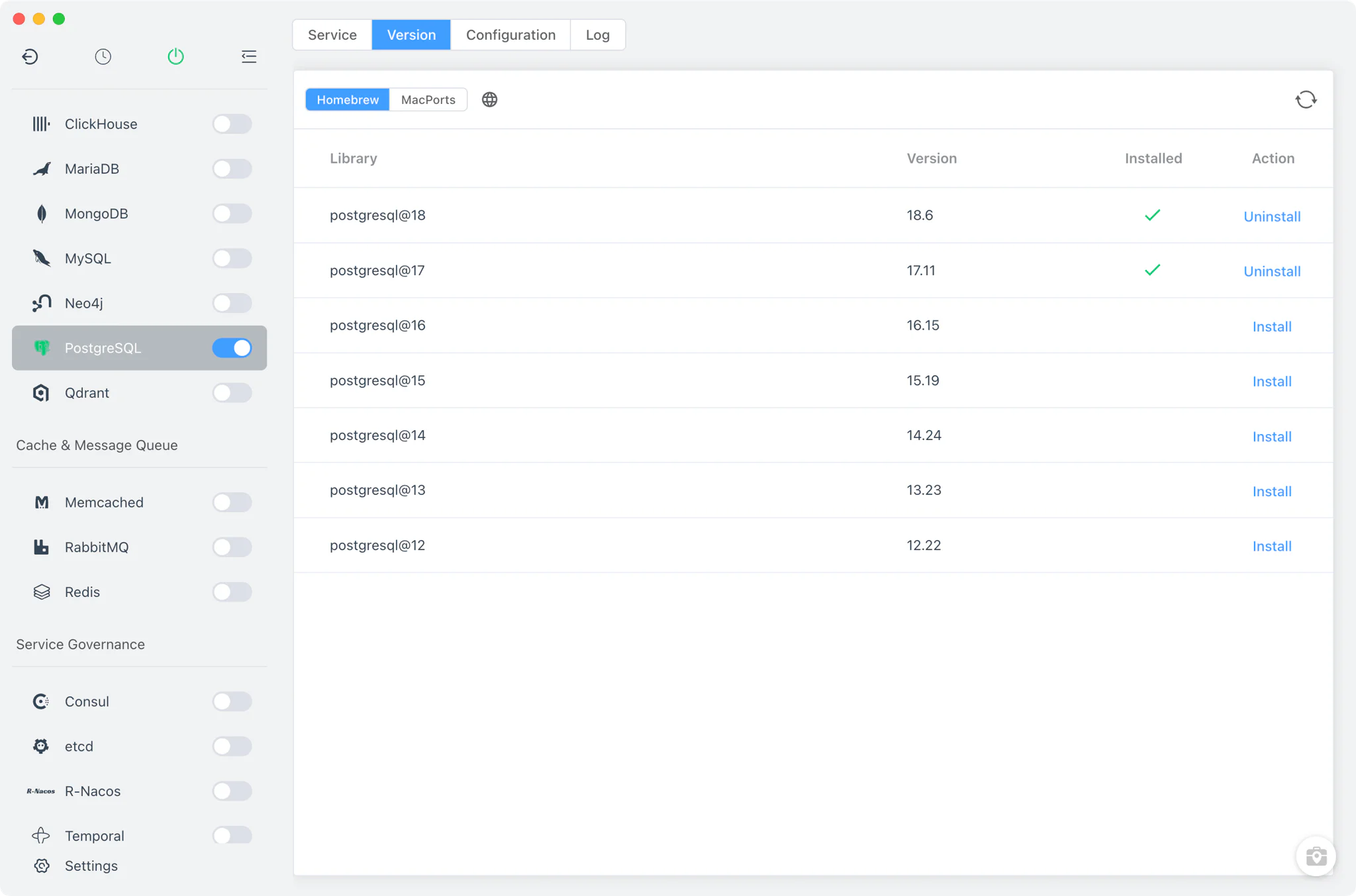Screen dimensions: 1356x896
Task: Refresh the version list
Action: coord(1306,100)
